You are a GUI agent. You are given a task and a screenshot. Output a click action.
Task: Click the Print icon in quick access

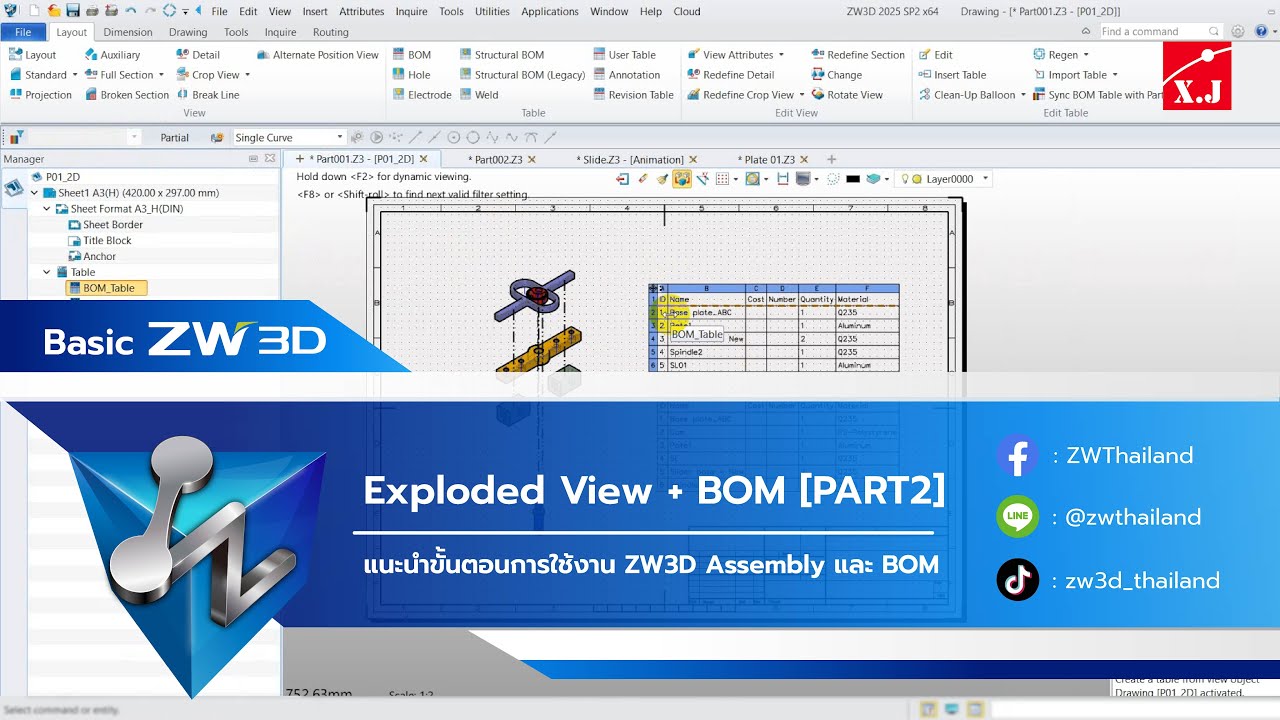[92, 11]
